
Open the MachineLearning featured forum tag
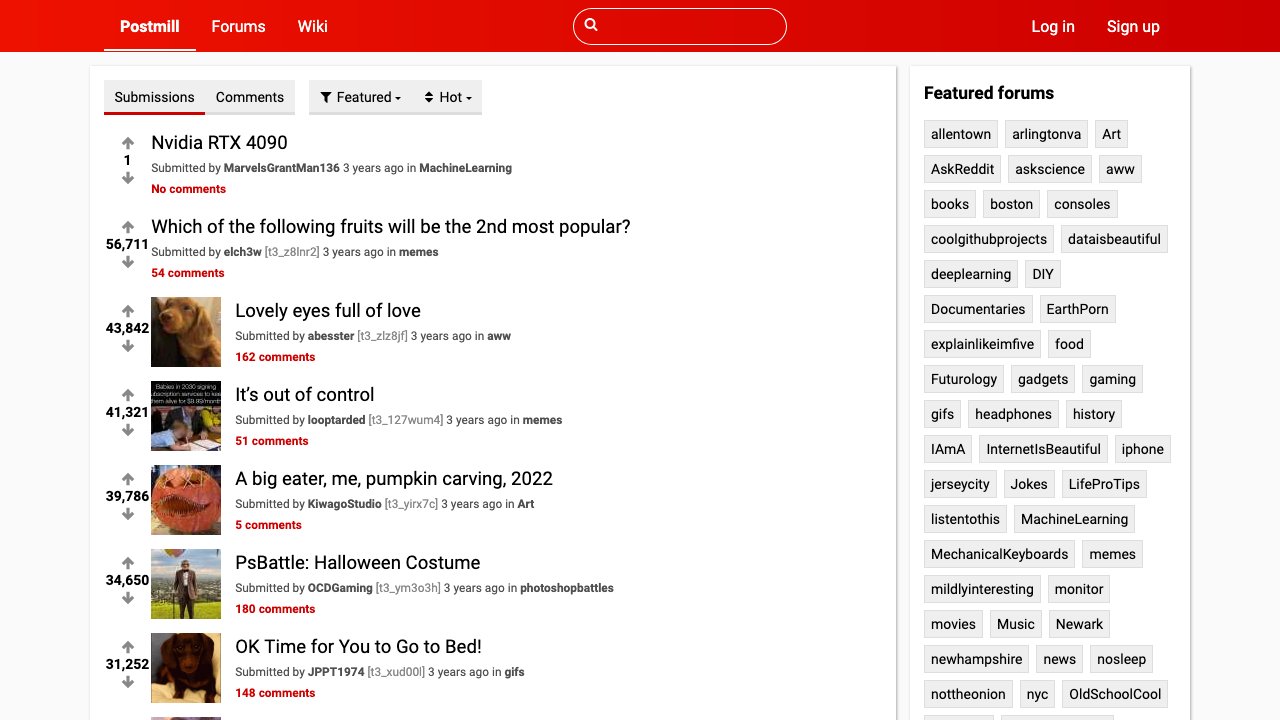[1074, 519]
